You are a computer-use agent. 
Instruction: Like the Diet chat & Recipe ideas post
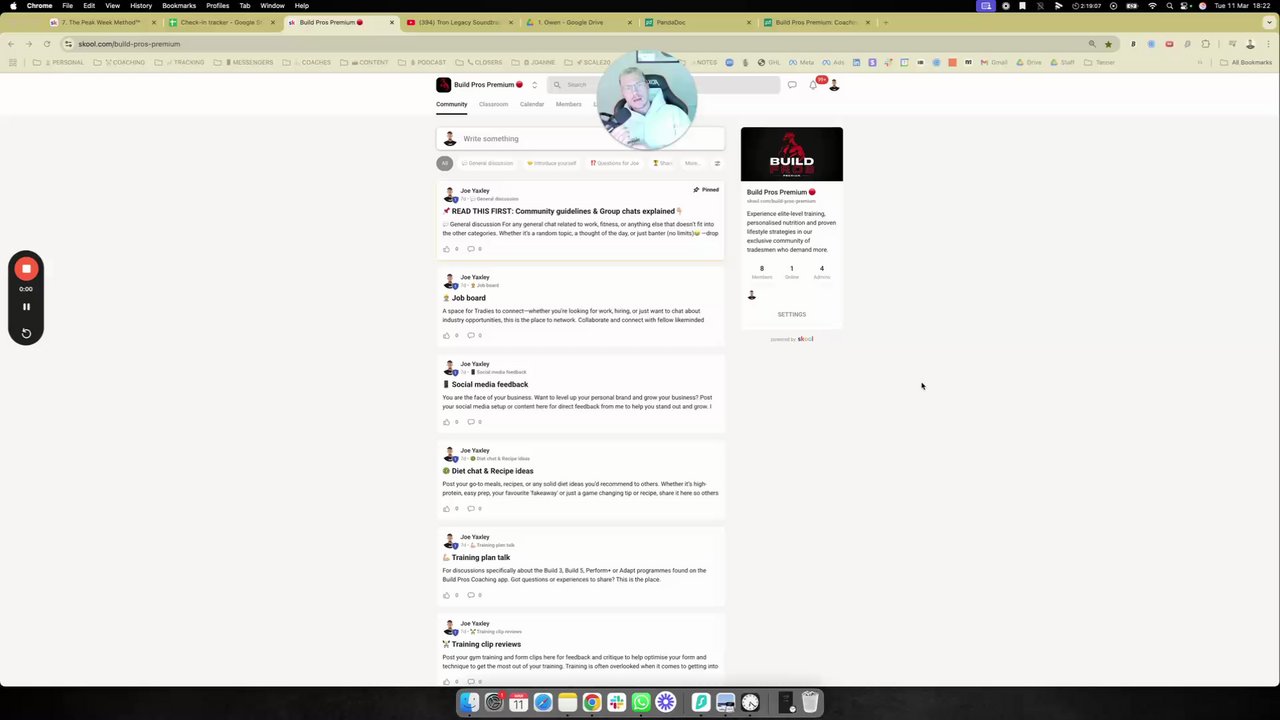pyautogui.click(x=446, y=508)
